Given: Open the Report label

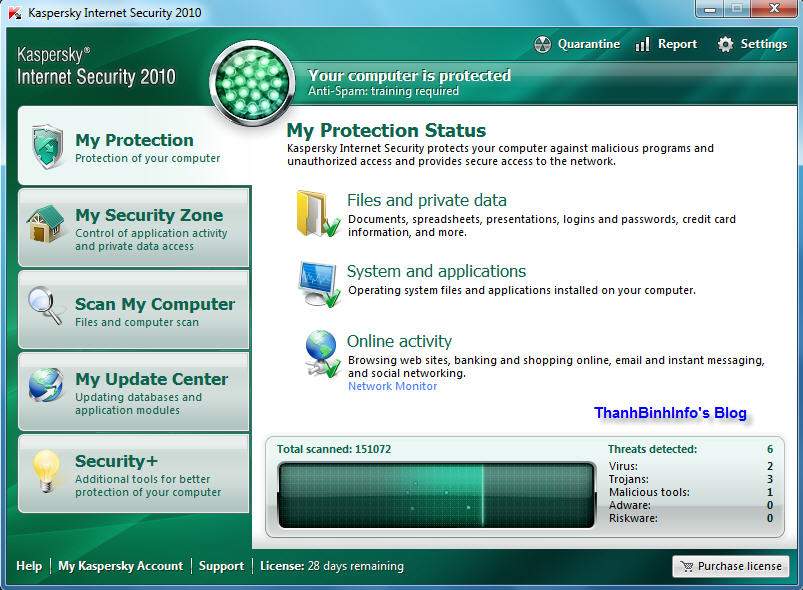Looking at the screenshot, I should [x=677, y=45].
